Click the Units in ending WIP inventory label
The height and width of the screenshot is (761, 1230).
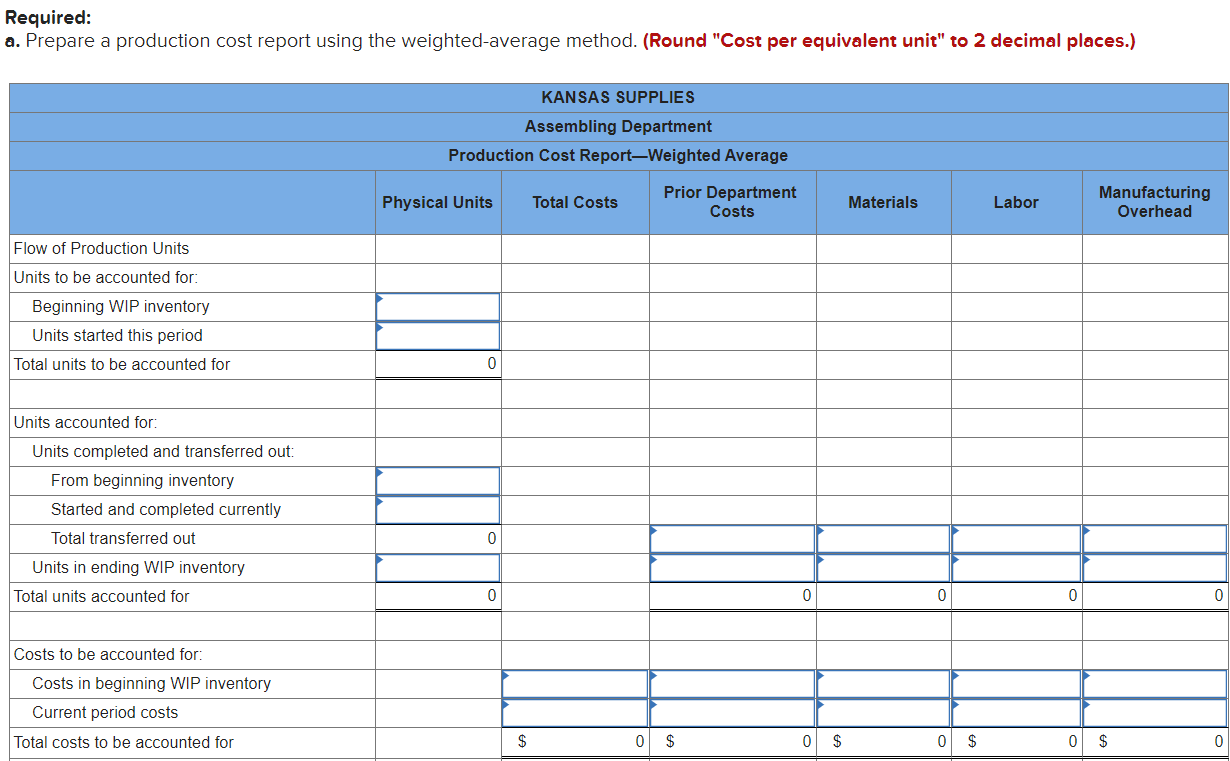click(x=138, y=567)
